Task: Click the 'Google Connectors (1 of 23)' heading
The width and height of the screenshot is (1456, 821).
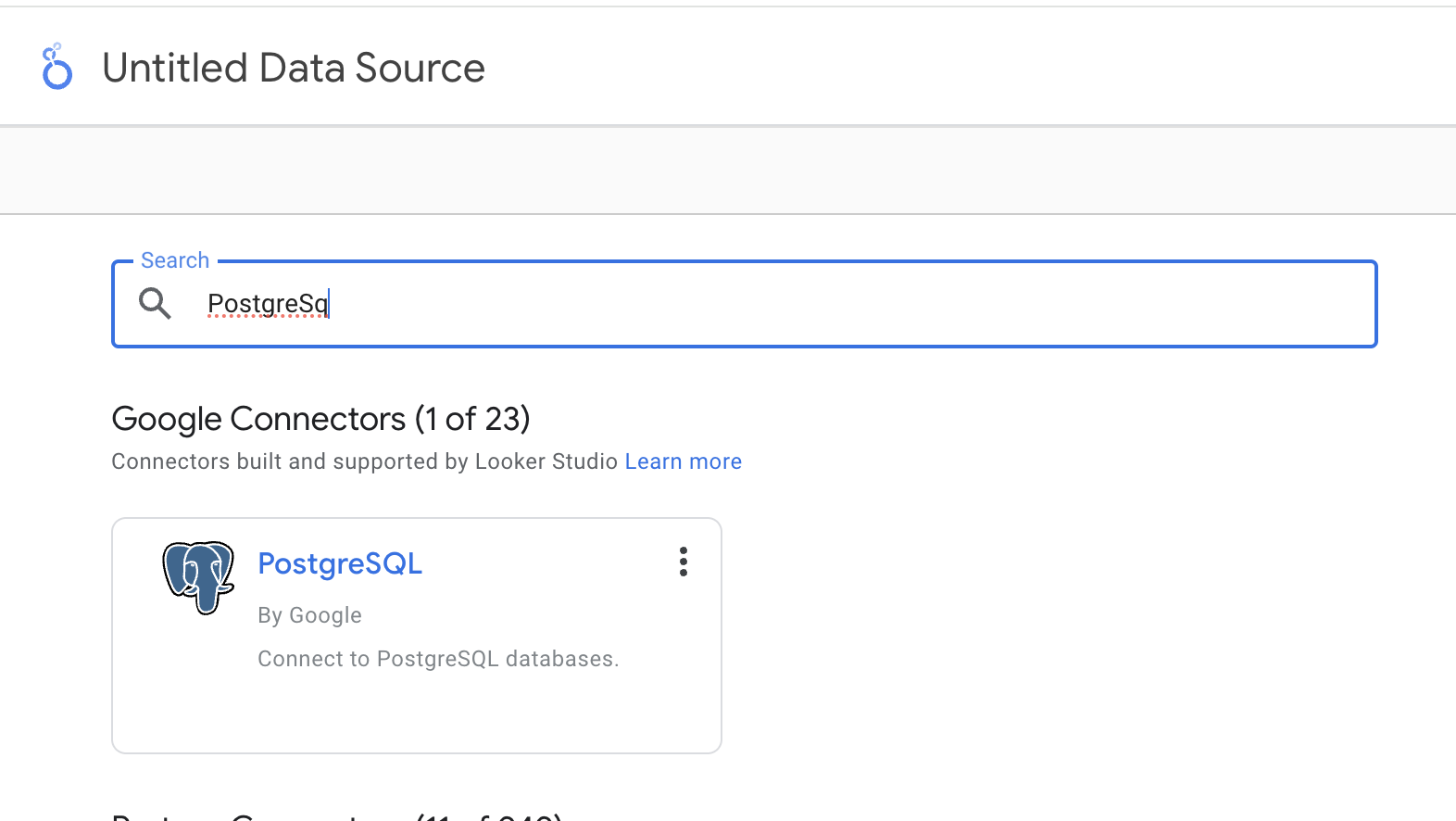Action: click(320, 419)
